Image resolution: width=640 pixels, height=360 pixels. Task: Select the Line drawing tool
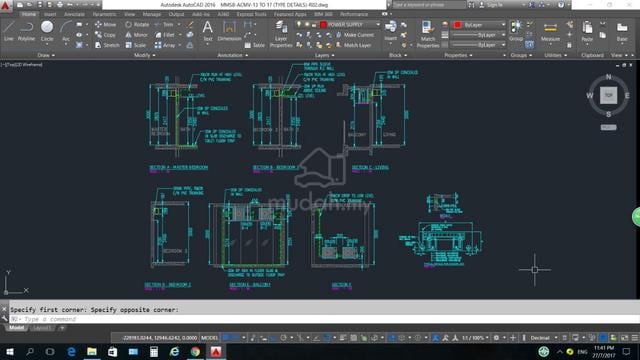click(x=9, y=31)
